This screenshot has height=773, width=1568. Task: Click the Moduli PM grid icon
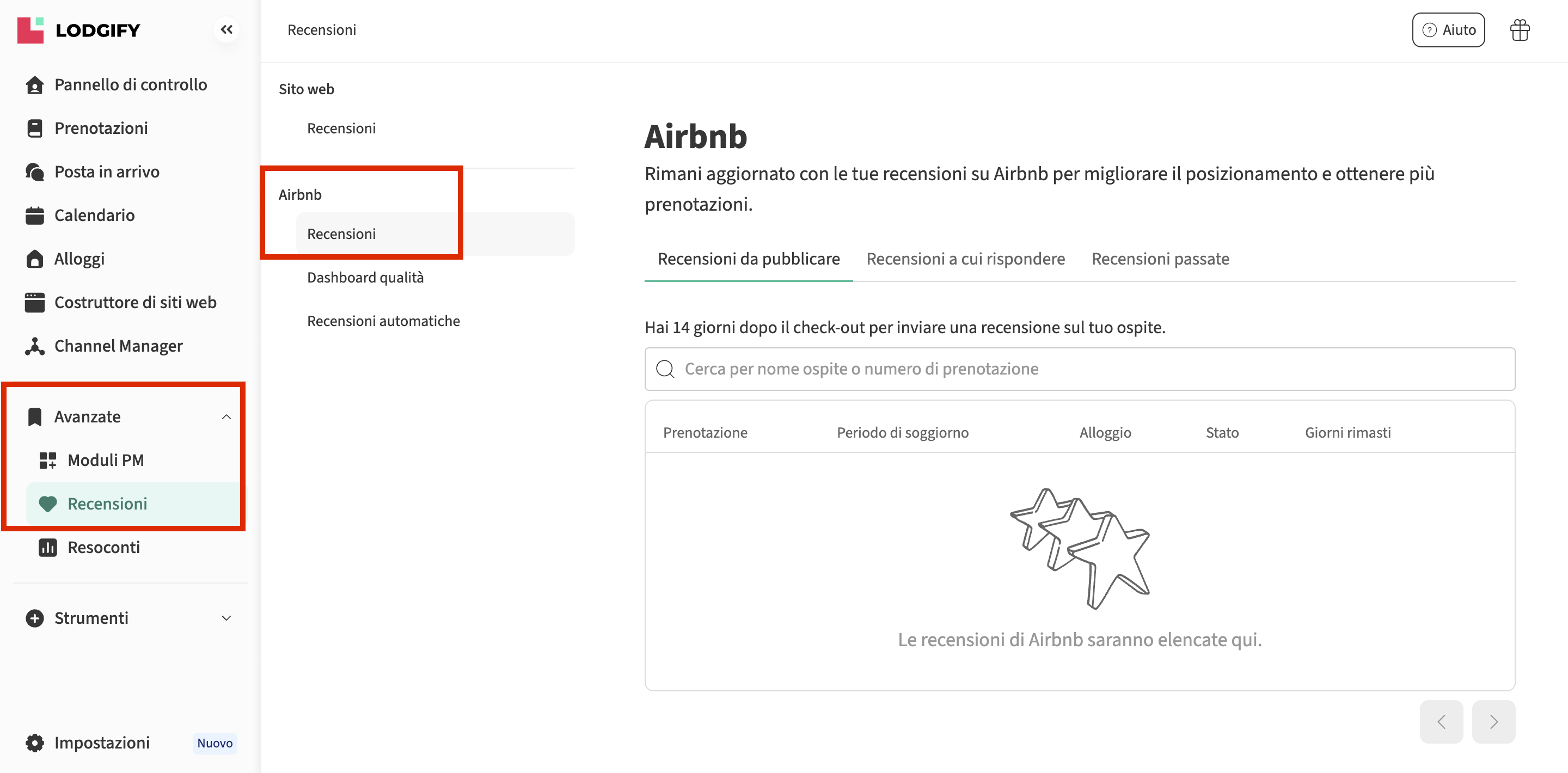pyautogui.click(x=47, y=460)
